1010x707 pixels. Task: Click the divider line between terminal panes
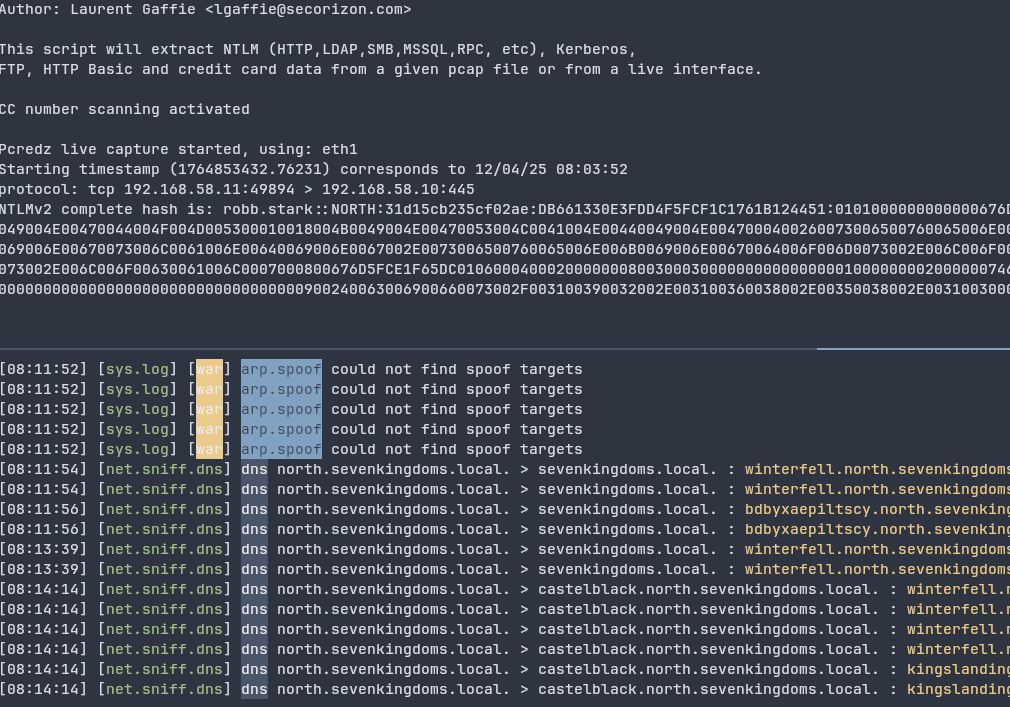tap(400, 348)
